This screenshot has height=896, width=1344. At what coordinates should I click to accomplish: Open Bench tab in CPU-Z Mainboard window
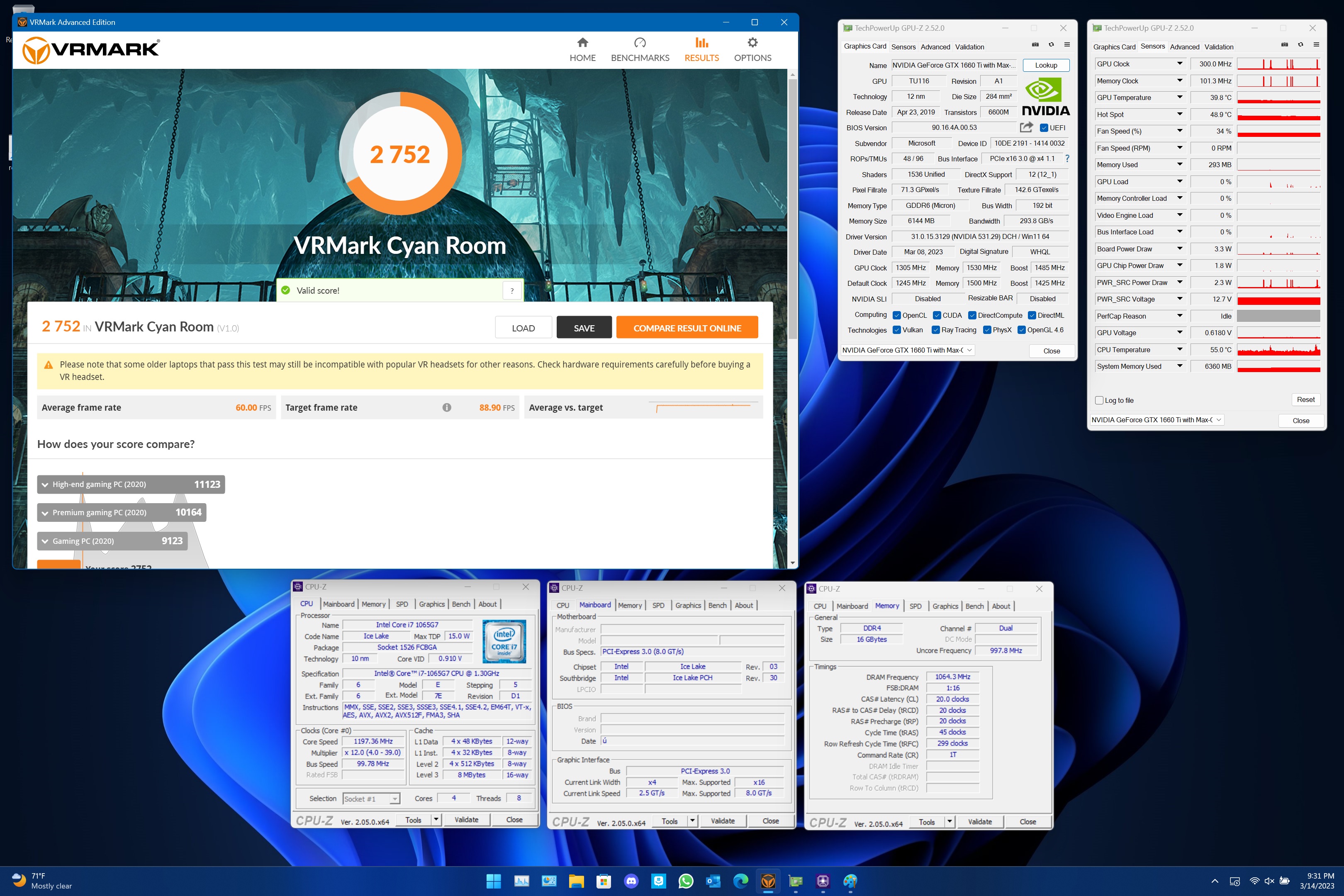point(718,605)
